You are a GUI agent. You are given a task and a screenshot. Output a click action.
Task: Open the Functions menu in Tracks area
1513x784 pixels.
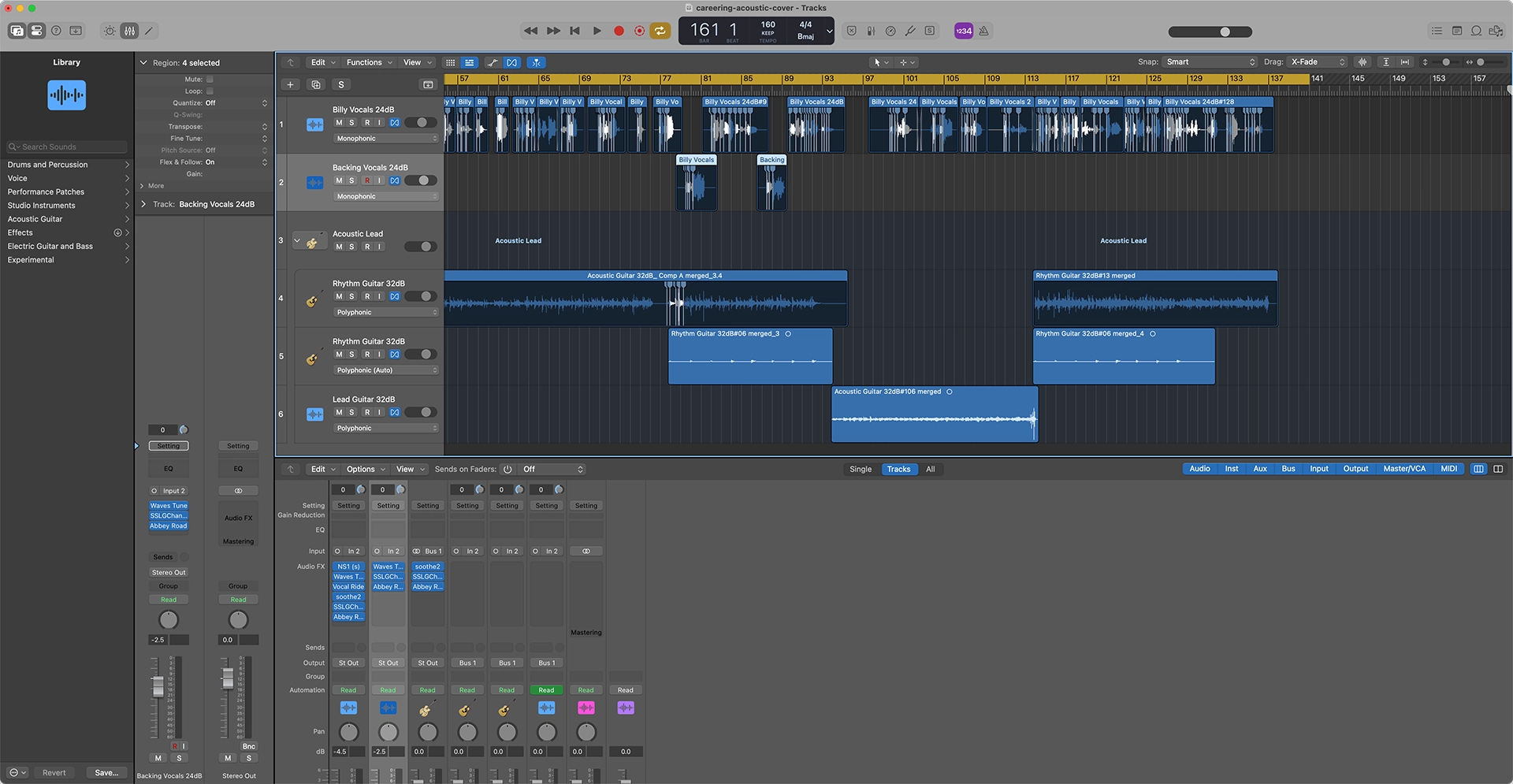pyautogui.click(x=369, y=62)
